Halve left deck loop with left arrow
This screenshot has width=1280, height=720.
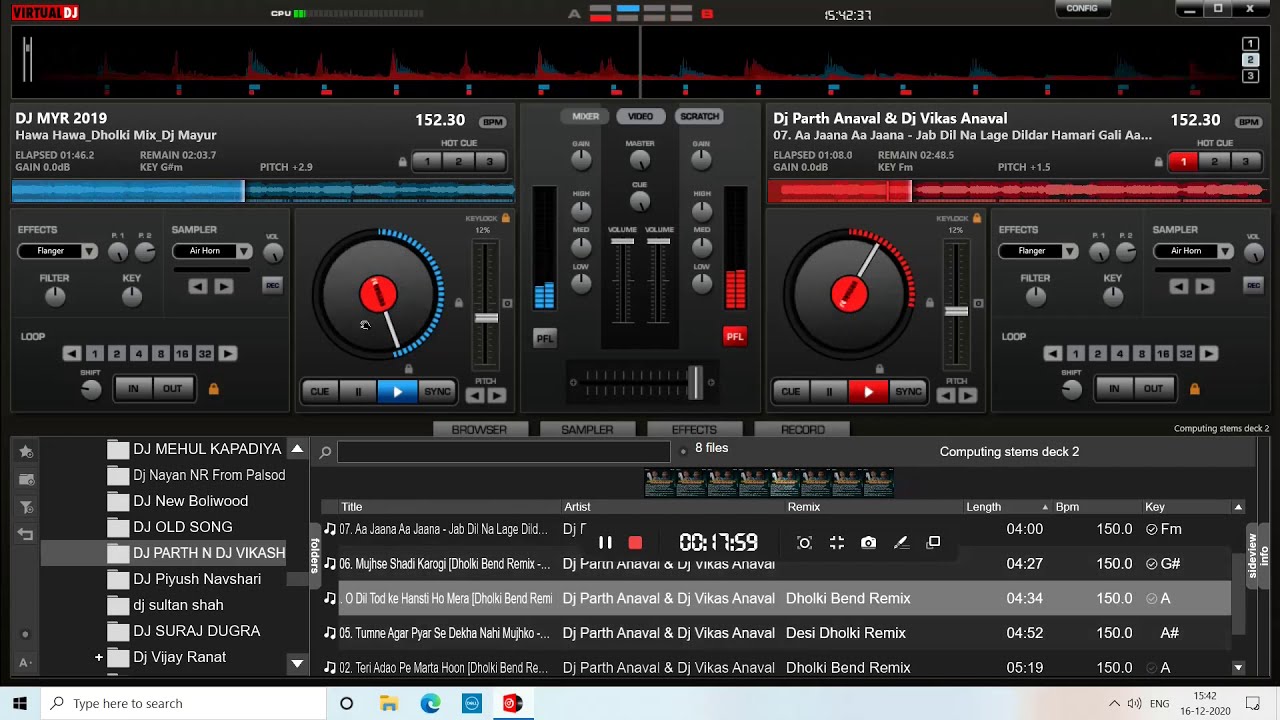71,353
